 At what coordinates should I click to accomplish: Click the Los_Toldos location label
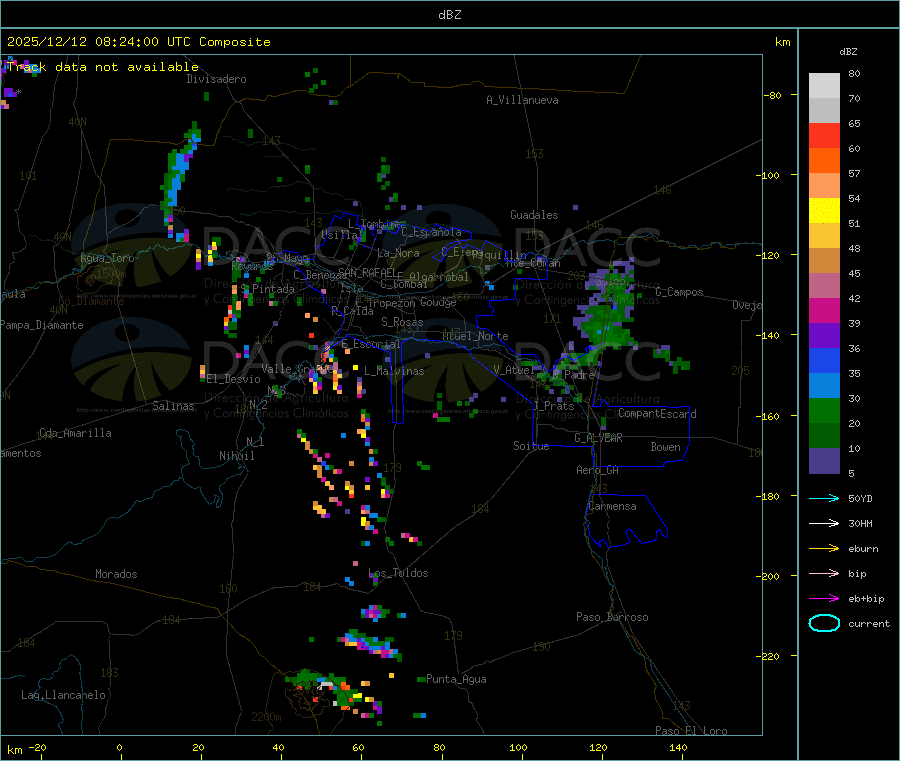(398, 573)
